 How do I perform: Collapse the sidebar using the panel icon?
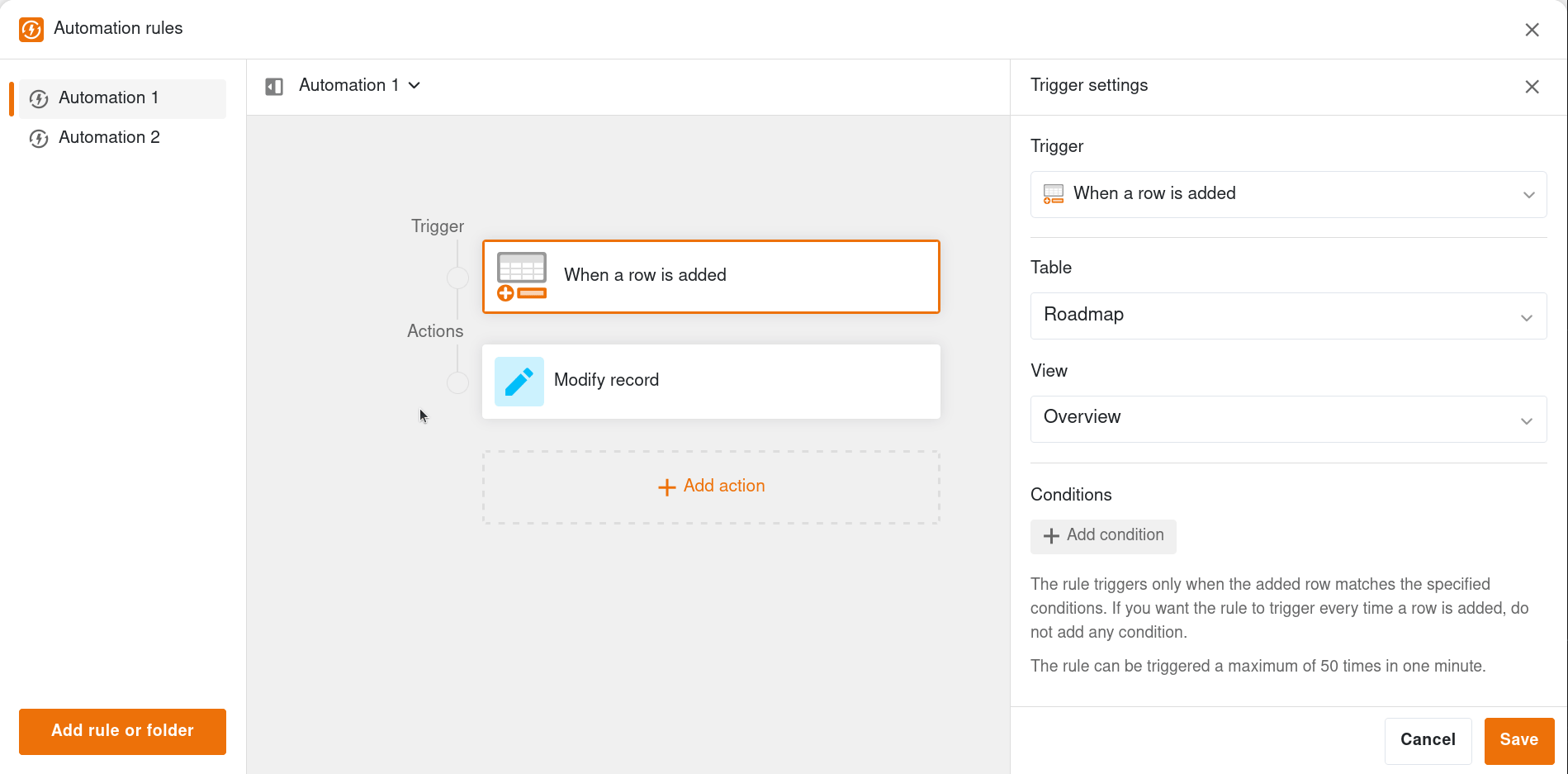[x=273, y=86]
